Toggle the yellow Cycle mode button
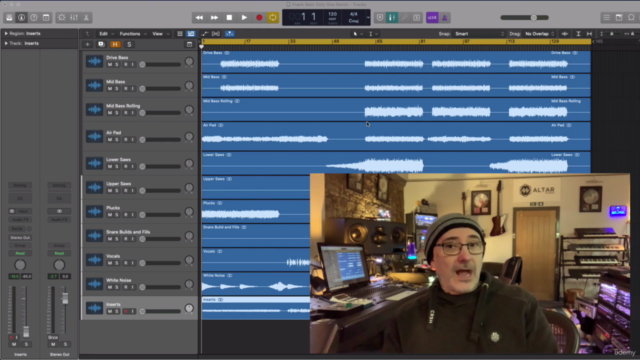 click(x=273, y=18)
